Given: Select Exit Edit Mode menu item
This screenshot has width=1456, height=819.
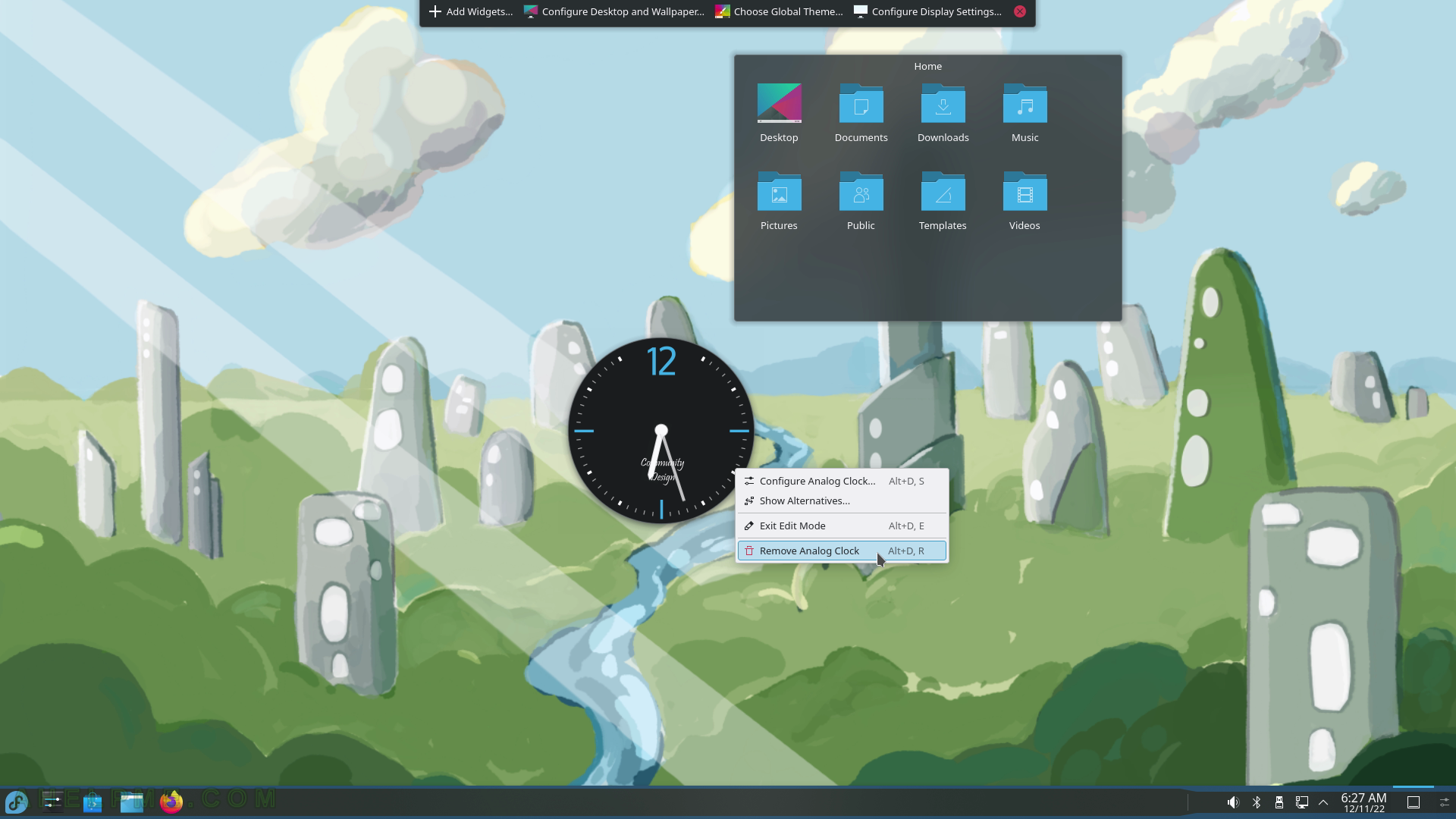Looking at the screenshot, I should pyautogui.click(x=843, y=526).
